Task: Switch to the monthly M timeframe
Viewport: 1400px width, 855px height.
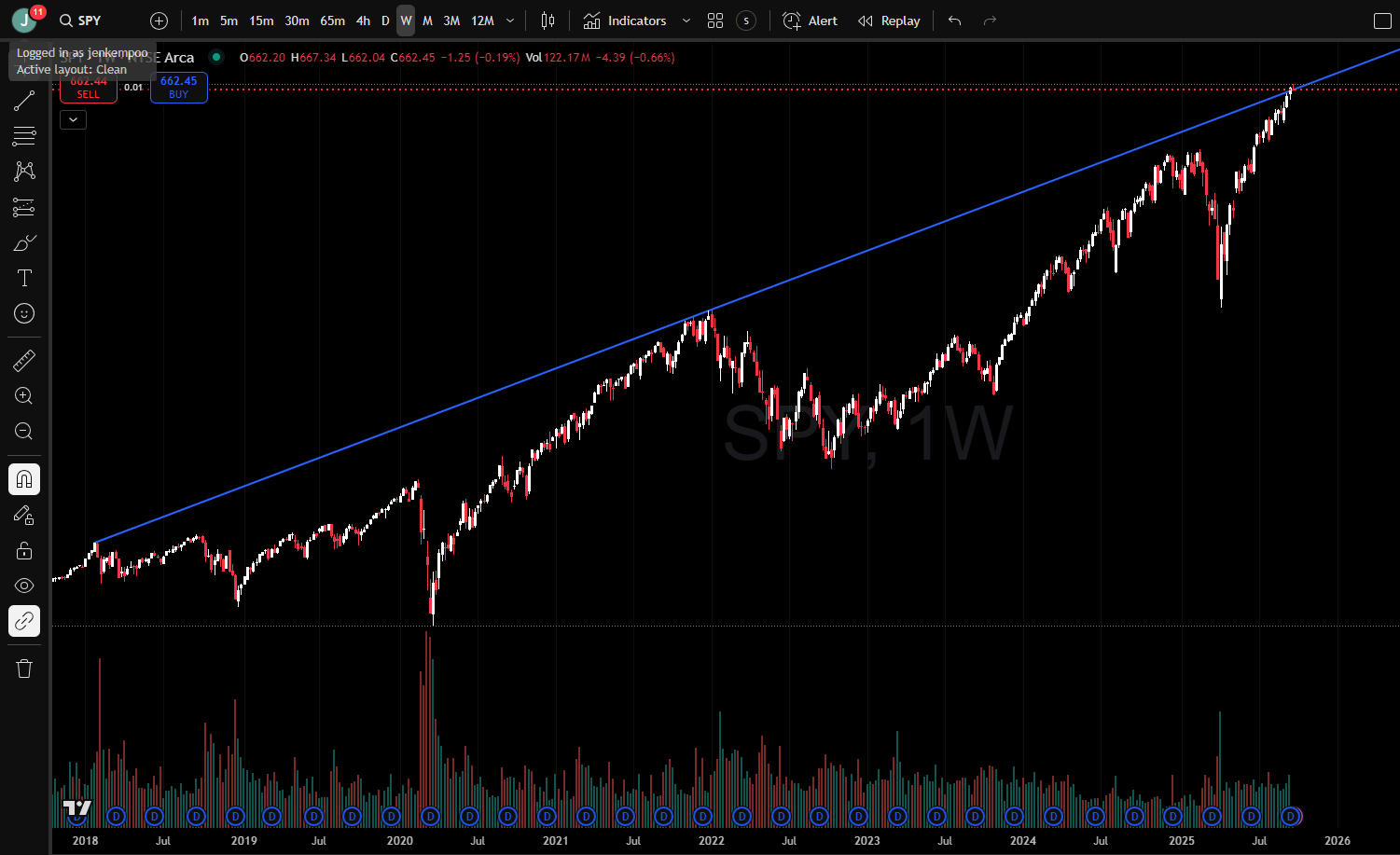Action: [x=427, y=21]
